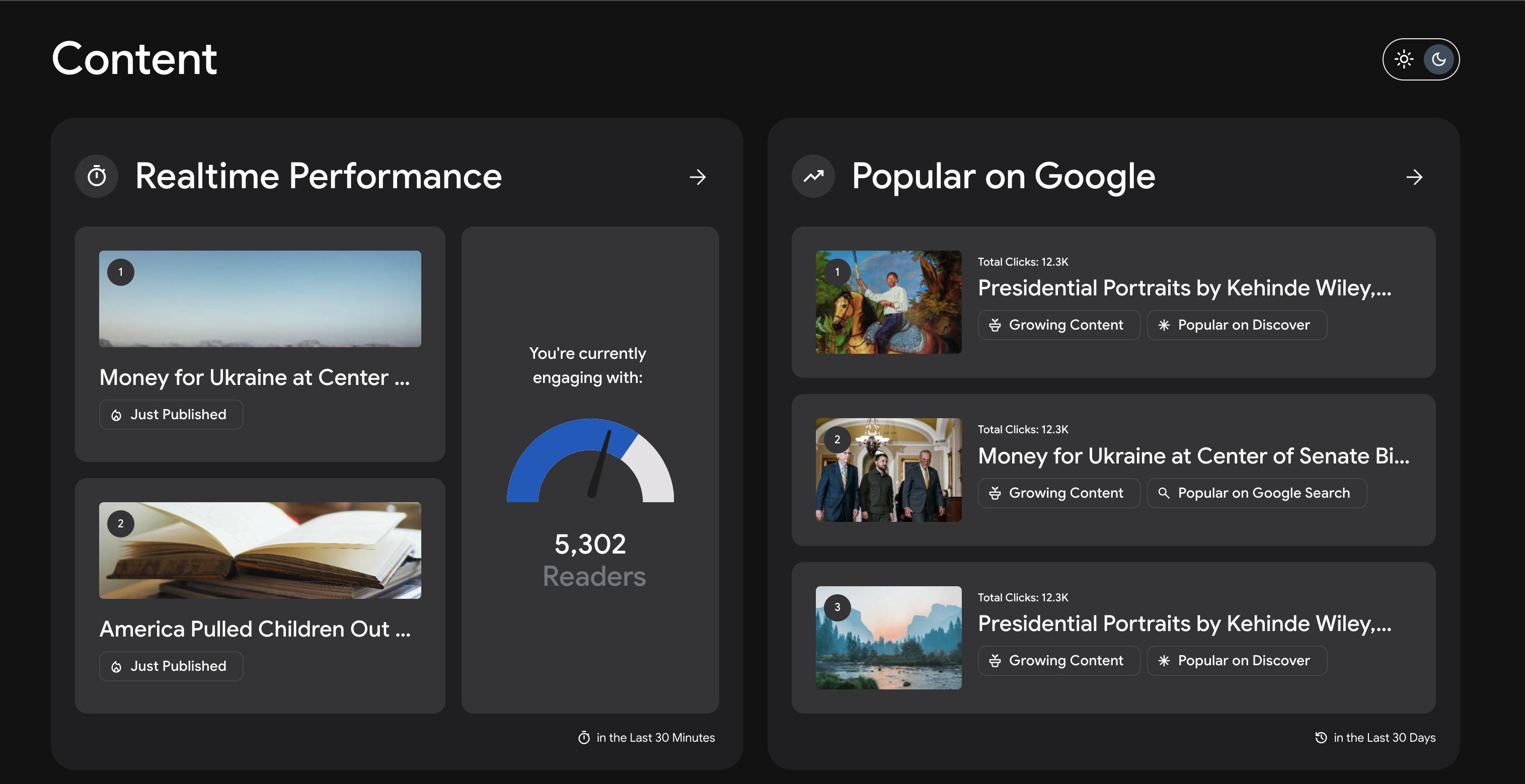Click Just Published tag under America Pulled Children

[x=171, y=666]
